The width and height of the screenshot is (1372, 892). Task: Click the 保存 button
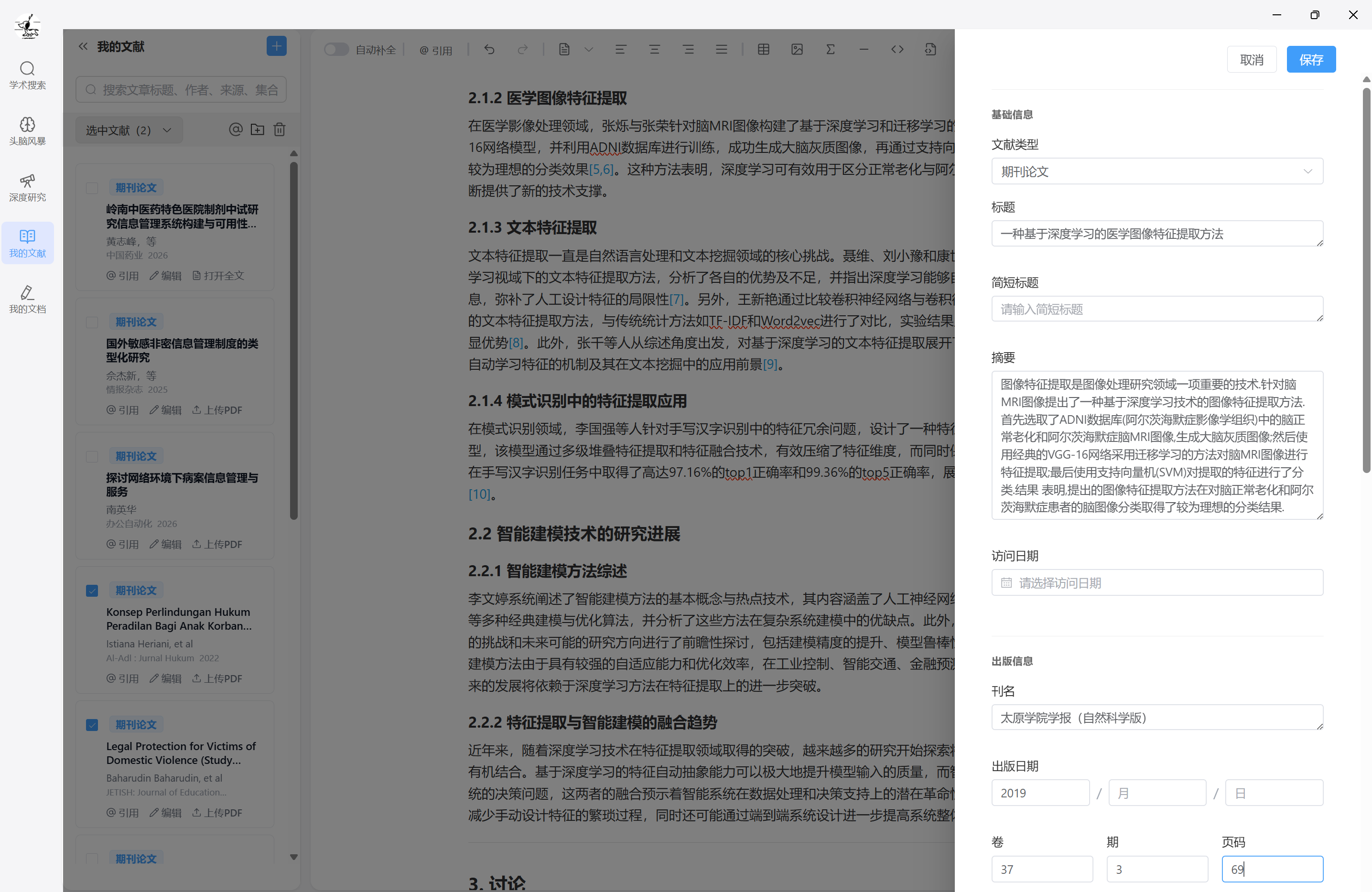(1310, 59)
